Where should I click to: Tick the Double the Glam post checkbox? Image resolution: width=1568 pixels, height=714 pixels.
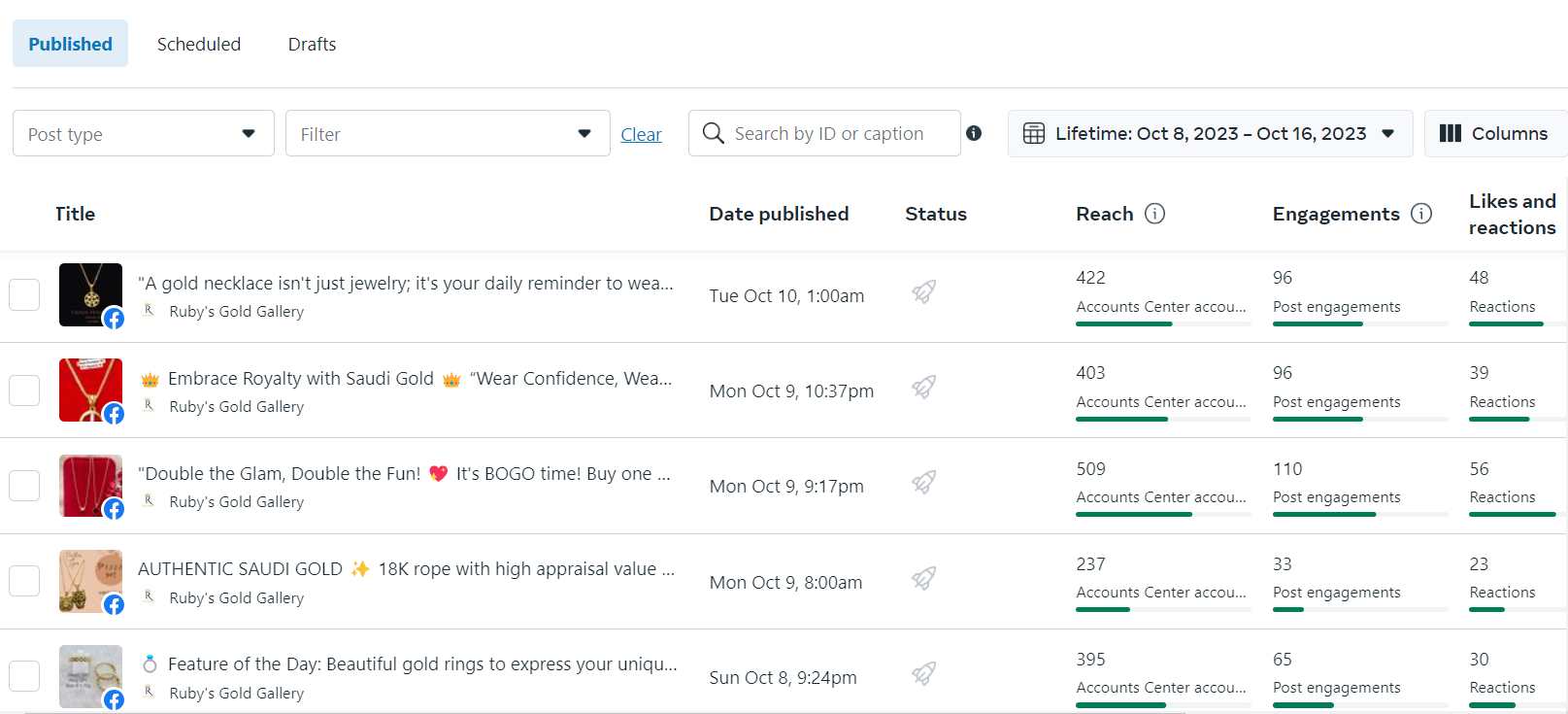(24, 486)
